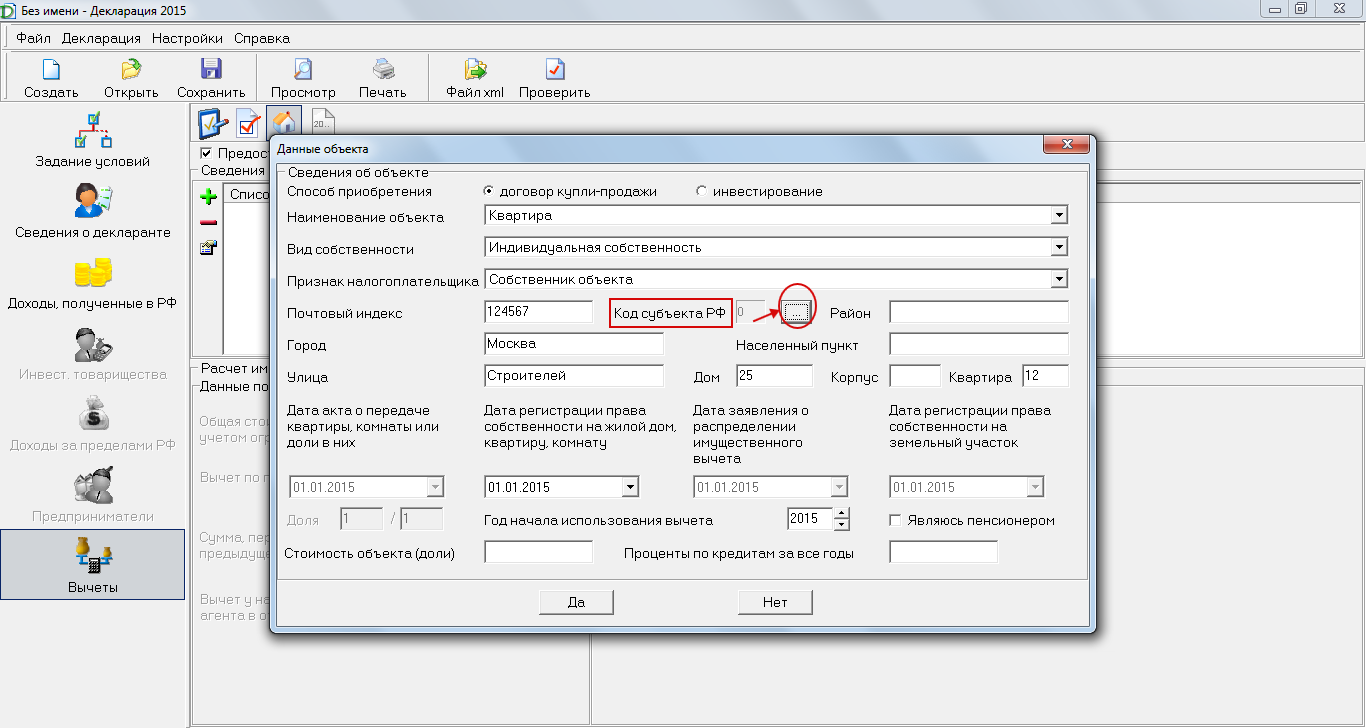Click the Стоимость объекта (доли) input field
Viewport: 1366px width, 728px height.
pos(538,552)
